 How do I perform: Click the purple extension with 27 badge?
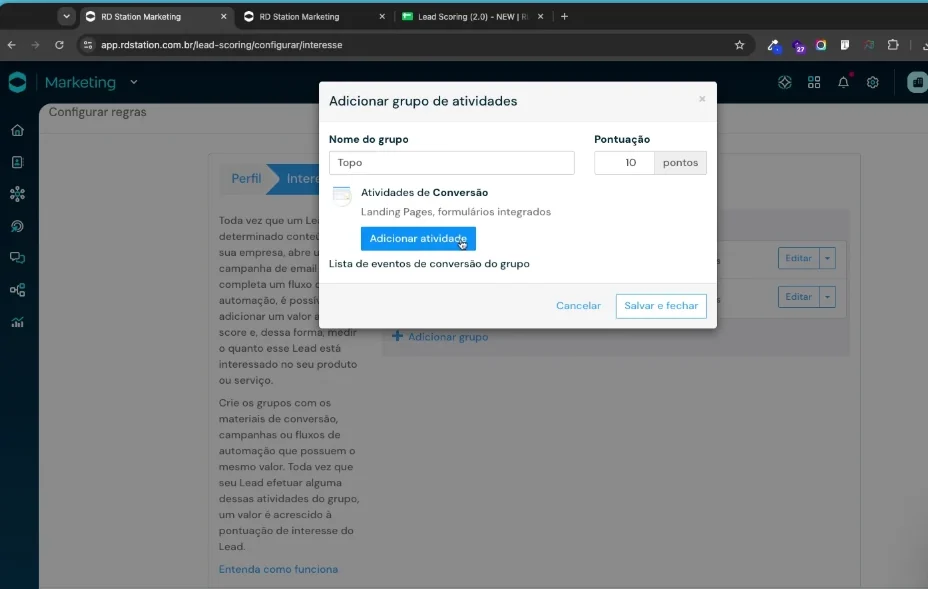click(x=798, y=46)
